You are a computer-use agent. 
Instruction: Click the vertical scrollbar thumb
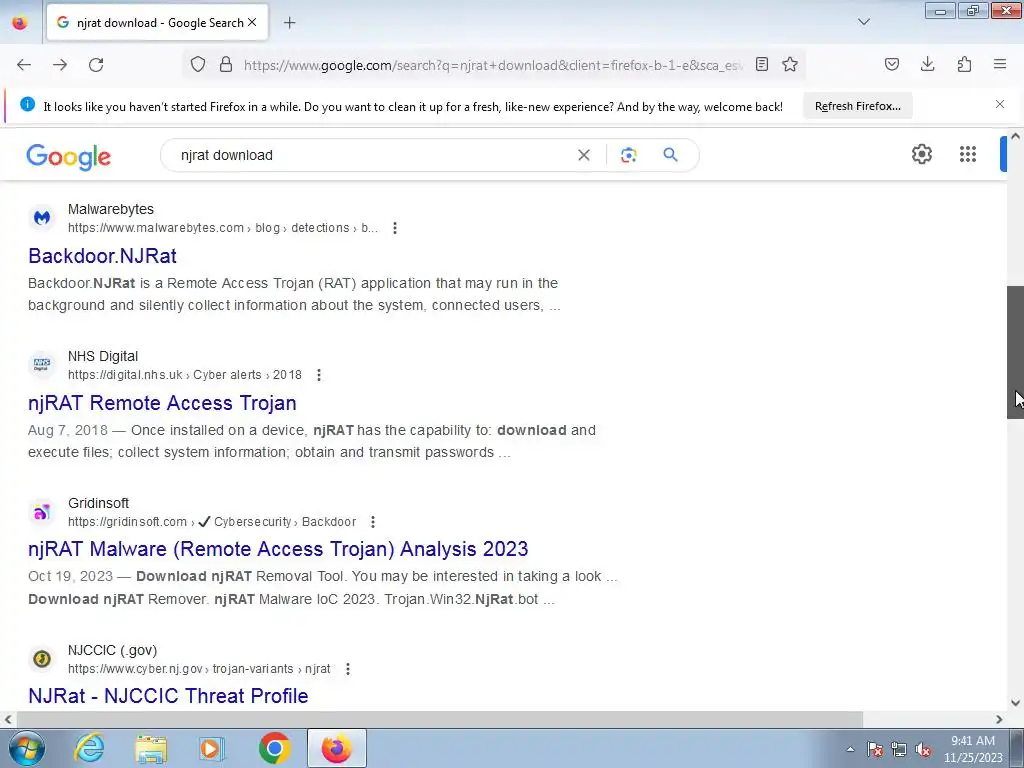tap(1016, 352)
